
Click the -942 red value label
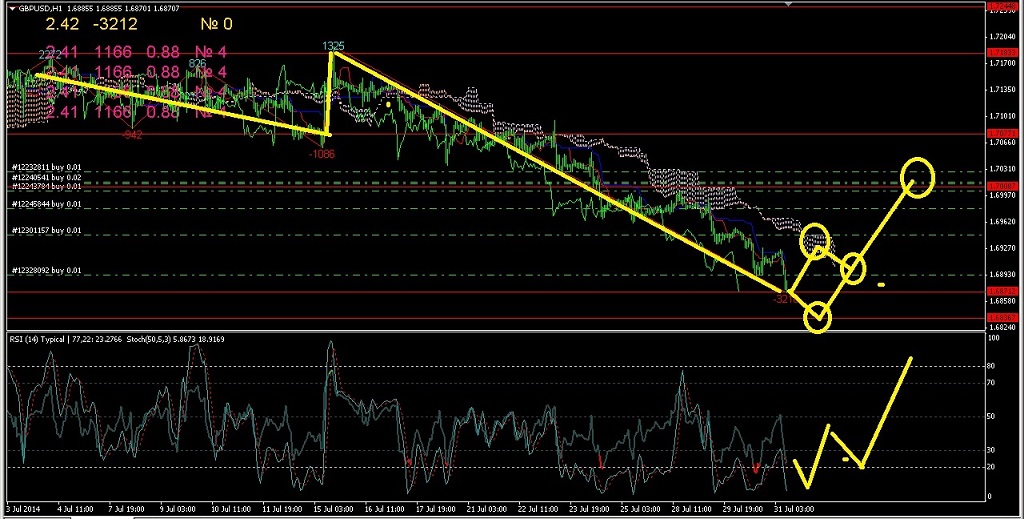point(131,134)
